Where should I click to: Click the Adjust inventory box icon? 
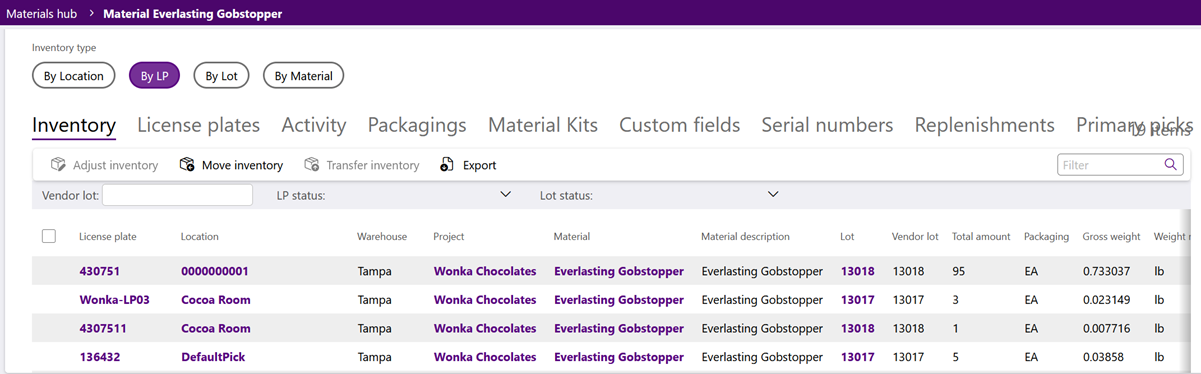pyautogui.click(x=58, y=165)
